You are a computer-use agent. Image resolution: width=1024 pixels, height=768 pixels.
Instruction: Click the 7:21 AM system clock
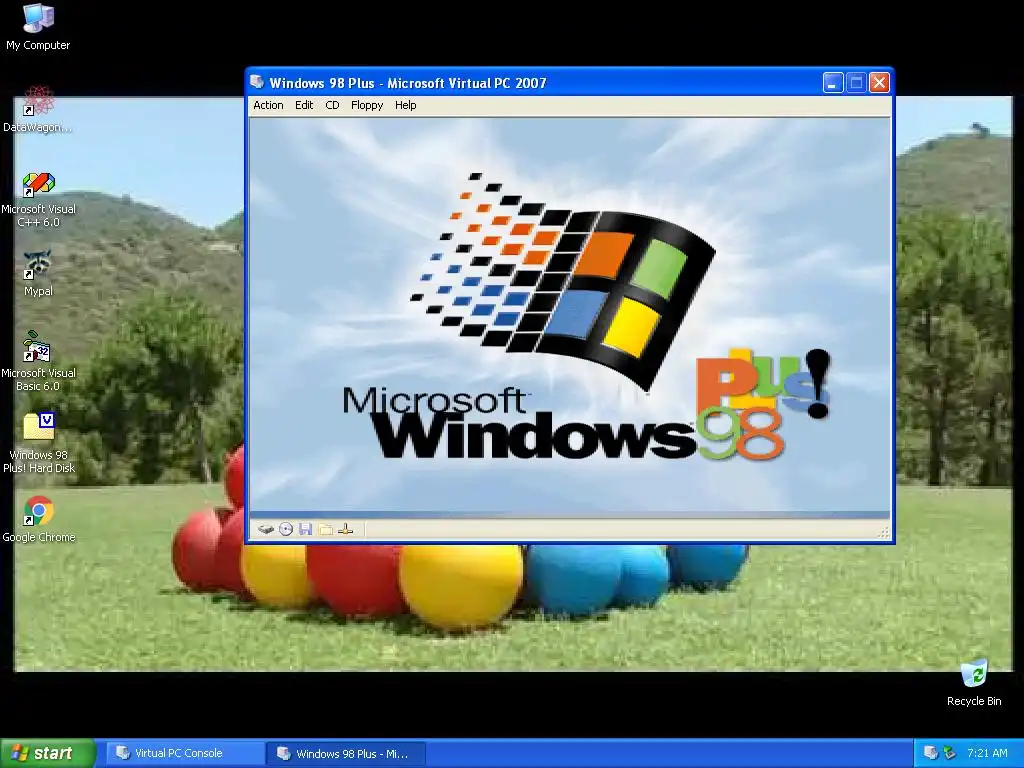pyautogui.click(x=987, y=753)
